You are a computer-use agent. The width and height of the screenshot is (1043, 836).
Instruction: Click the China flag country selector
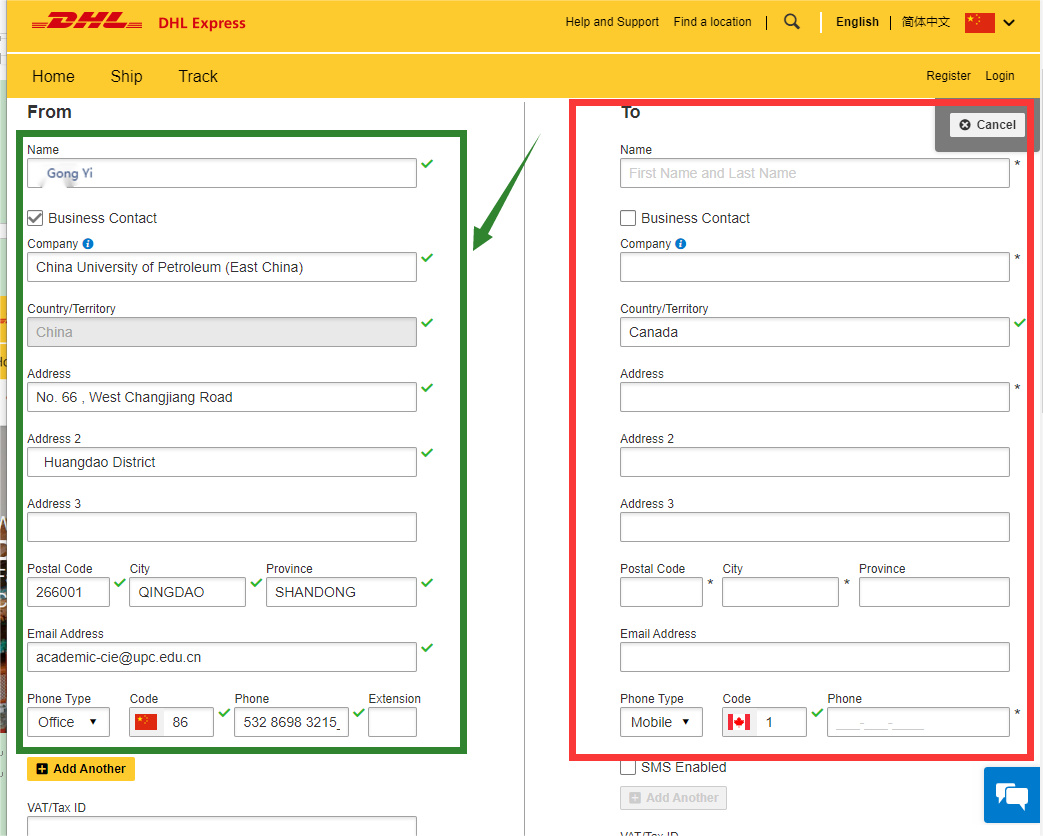tap(979, 22)
